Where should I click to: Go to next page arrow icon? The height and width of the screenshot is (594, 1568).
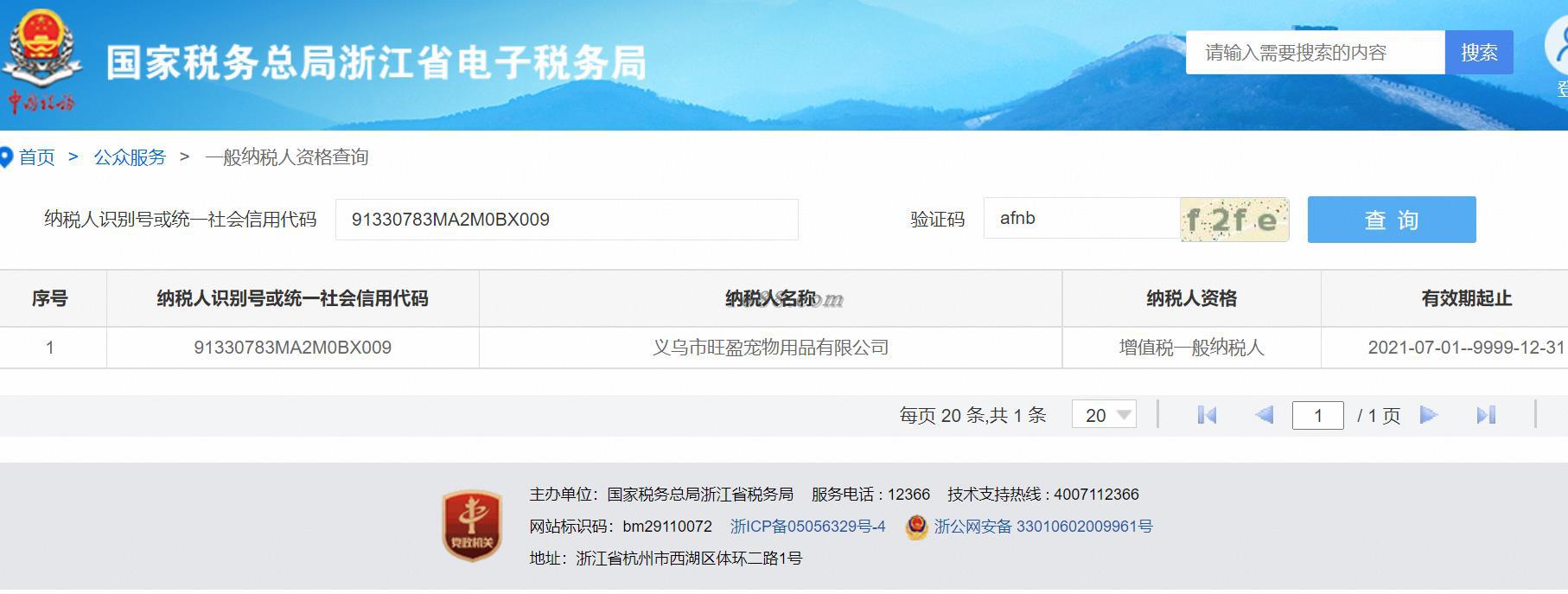pos(1428,415)
